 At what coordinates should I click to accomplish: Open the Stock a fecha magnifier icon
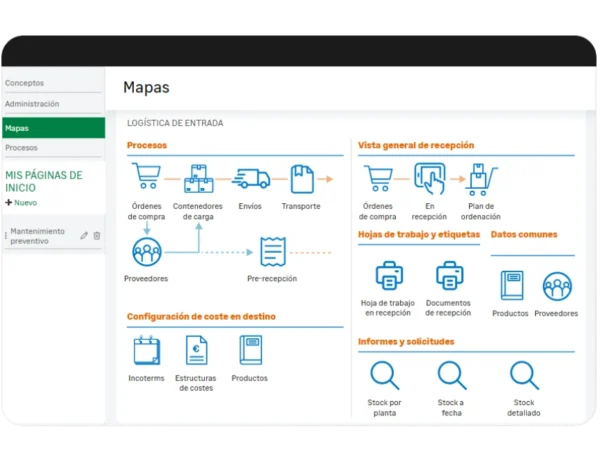[452, 375]
